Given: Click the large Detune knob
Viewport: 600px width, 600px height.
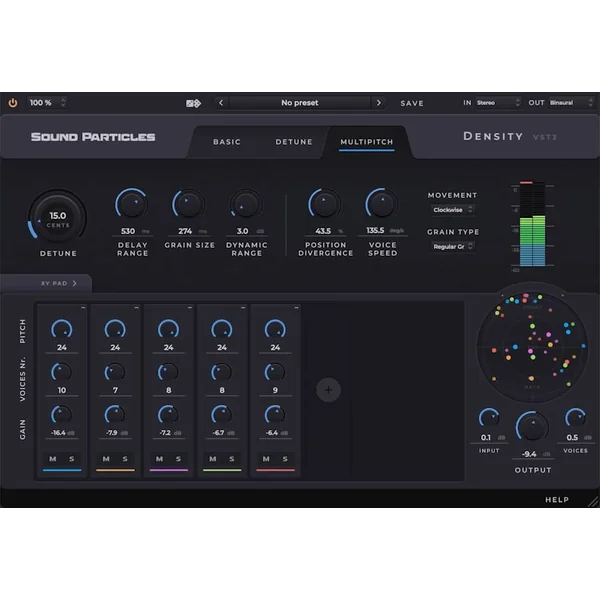Looking at the screenshot, I should (x=58, y=218).
